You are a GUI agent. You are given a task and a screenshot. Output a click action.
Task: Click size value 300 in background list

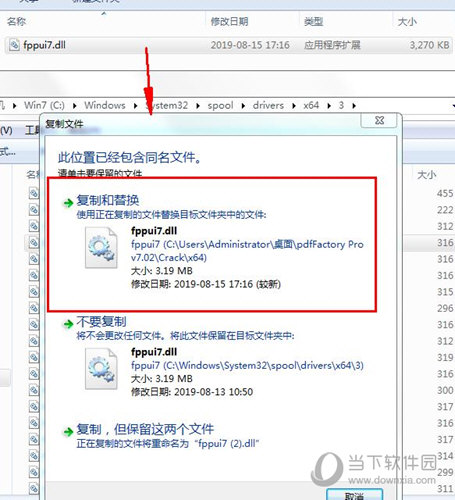[x=445, y=390]
